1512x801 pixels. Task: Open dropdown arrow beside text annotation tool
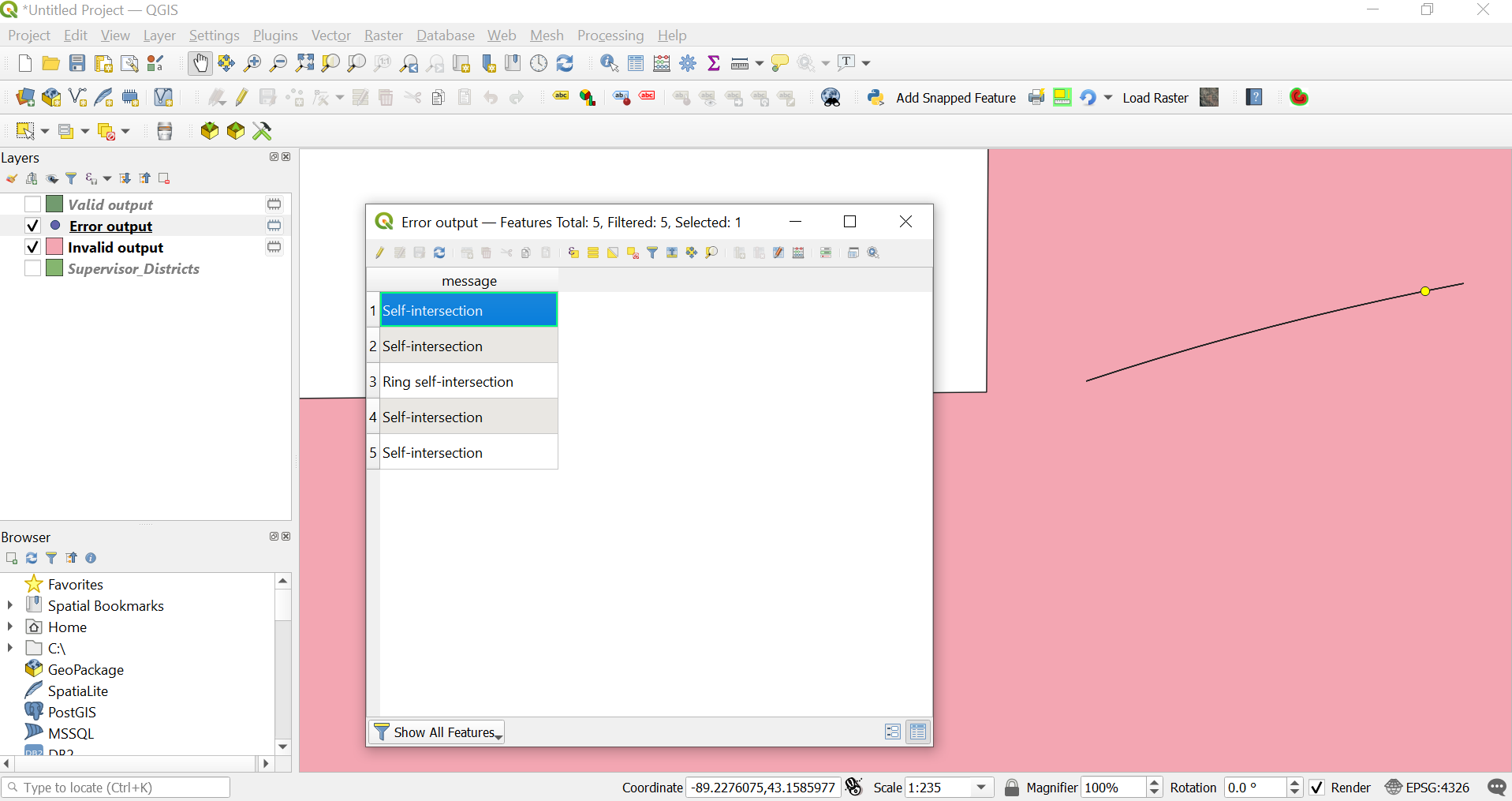tap(866, 63)
